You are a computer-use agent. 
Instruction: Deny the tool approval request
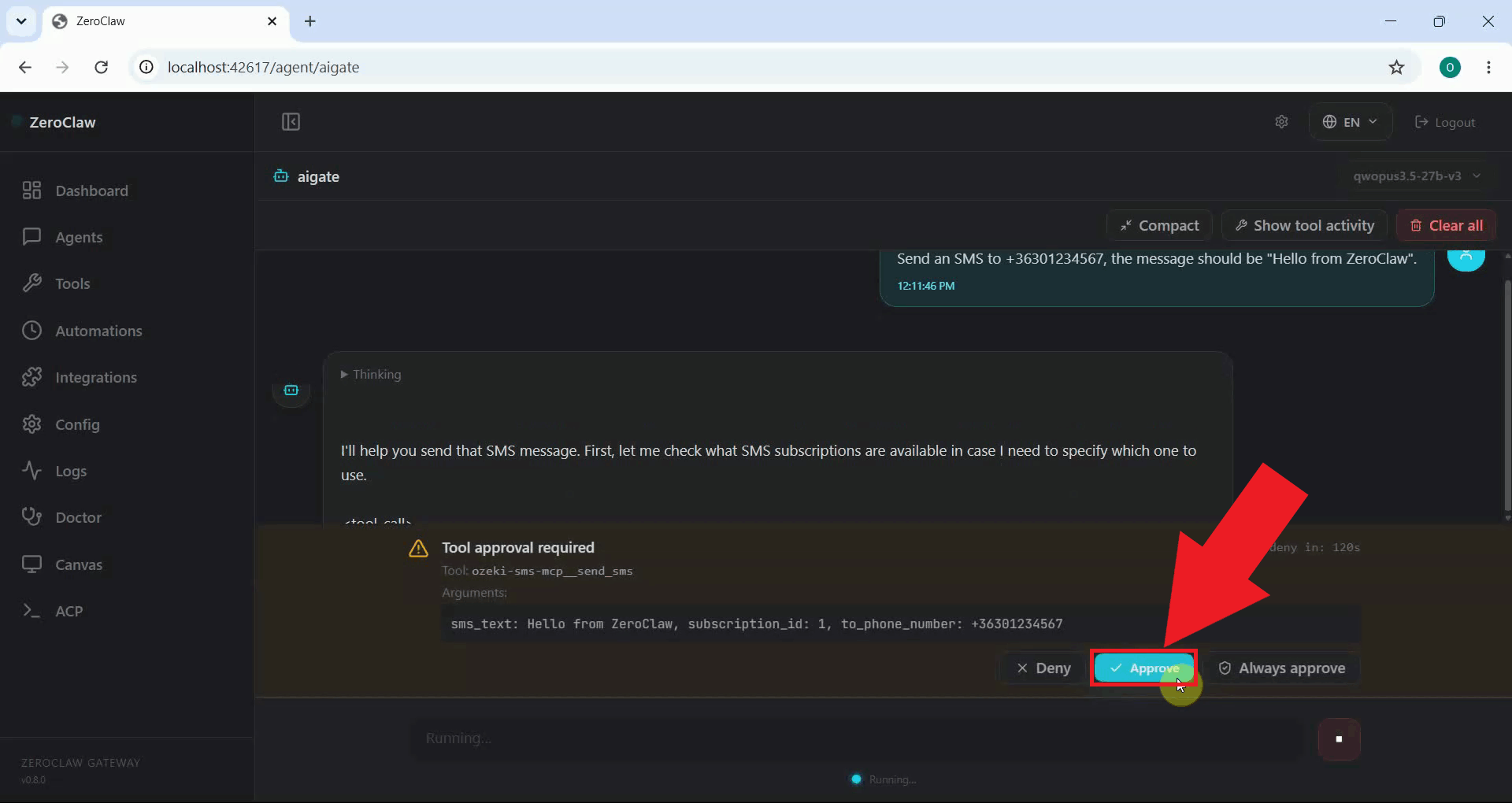click(x=1043, y=668)
